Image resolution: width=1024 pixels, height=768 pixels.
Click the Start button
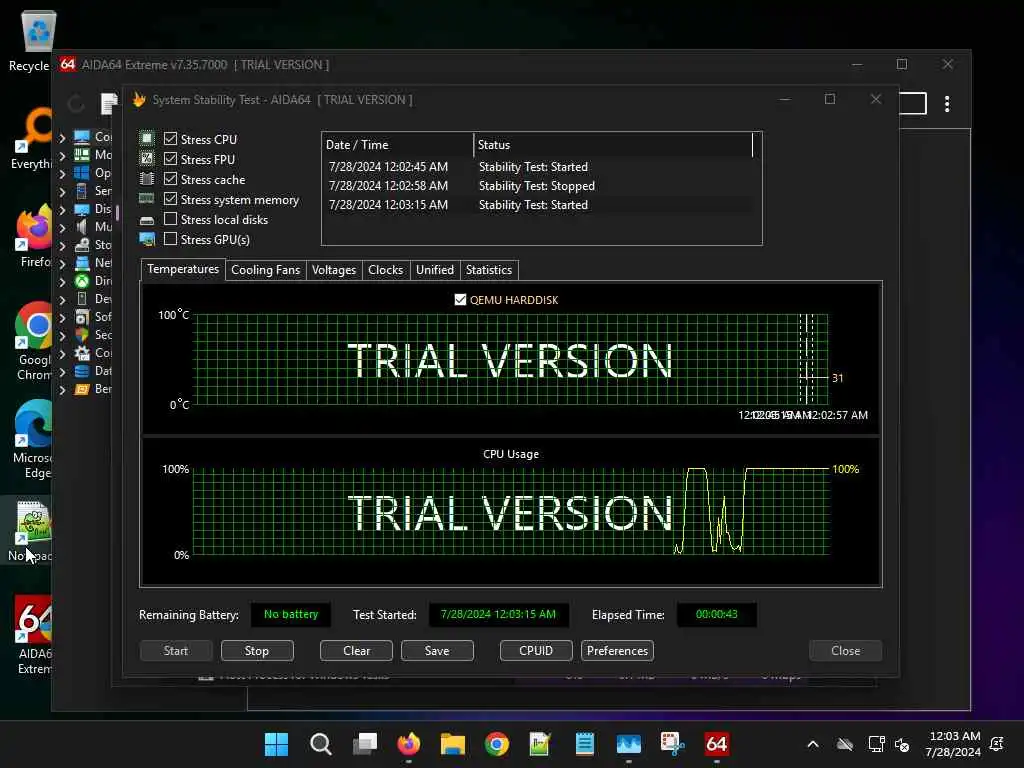pyautogui.click(x=176, y=650)
